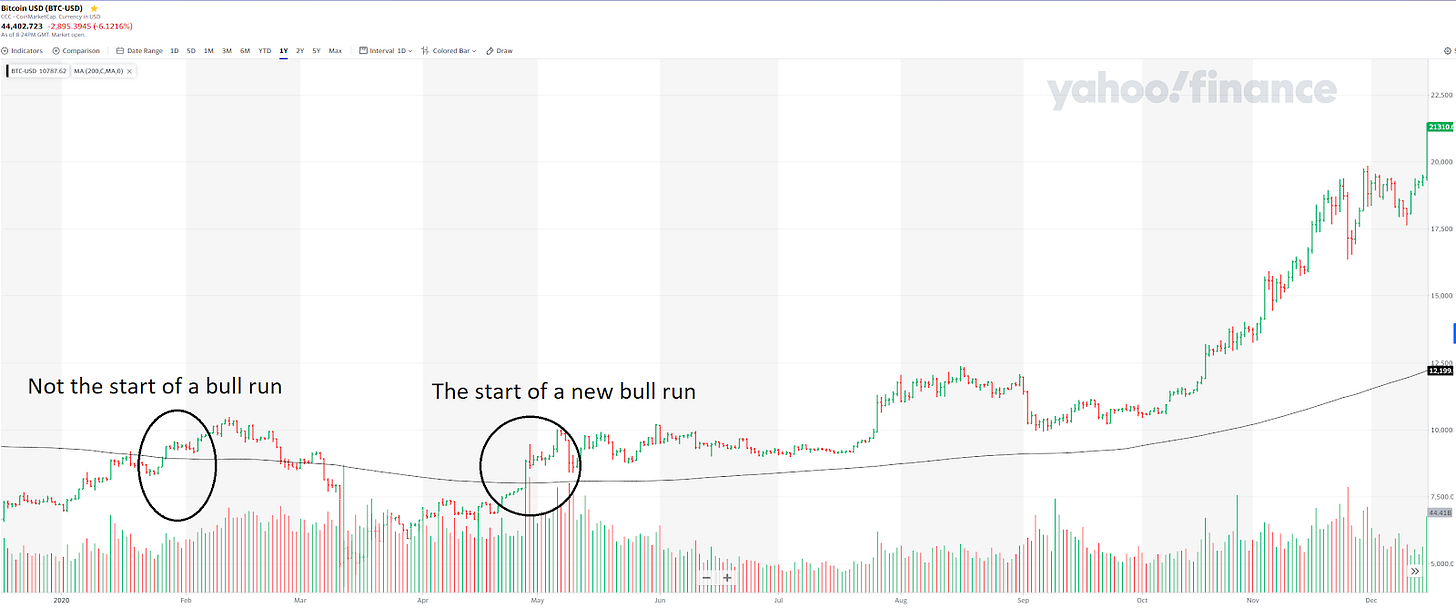Viewport: 1456px width, 610px height.
Task: Expand the Colored Bar chart type dropdown
Action: pos(450,50)
